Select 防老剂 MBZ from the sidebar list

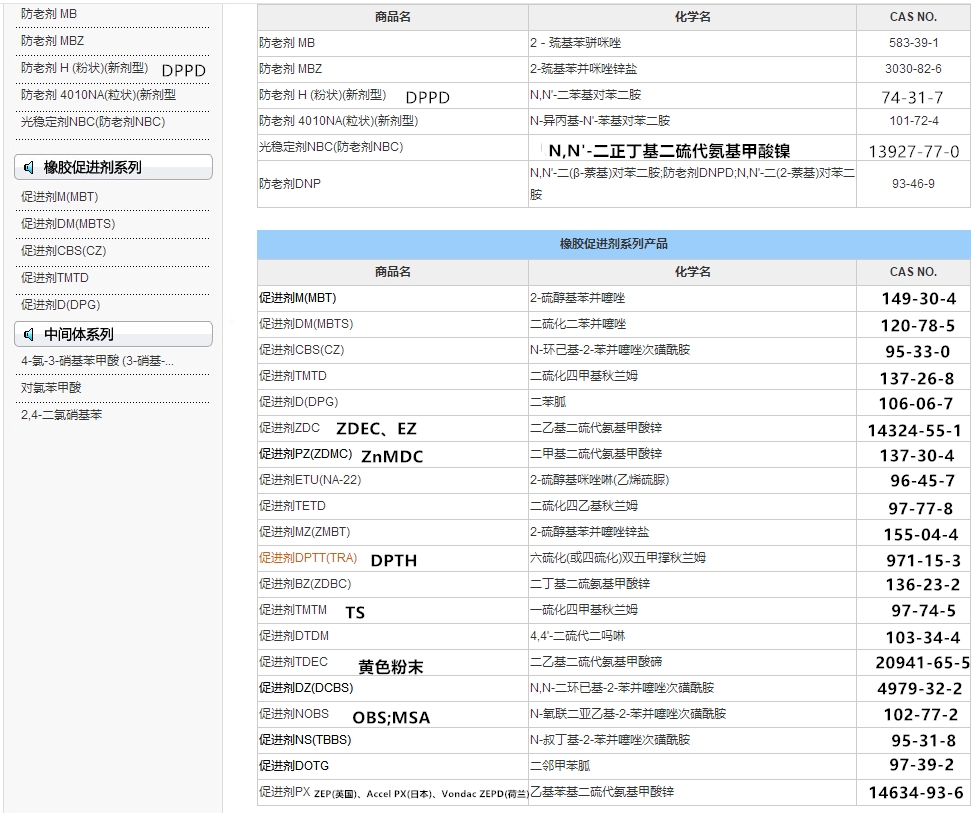(52, 41)
